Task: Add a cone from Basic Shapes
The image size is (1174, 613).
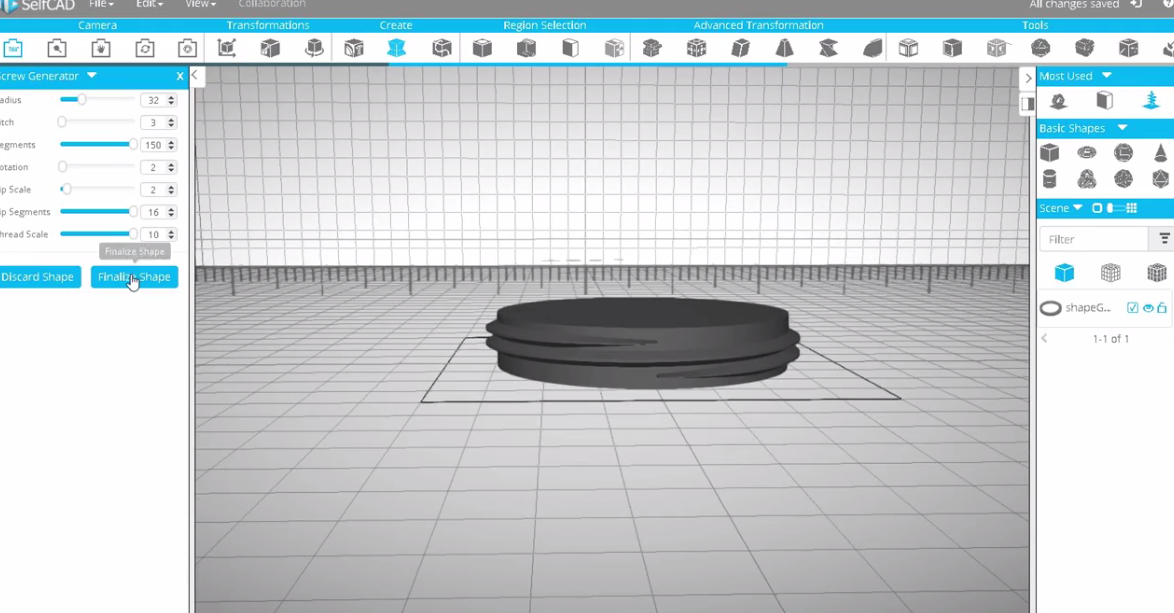Action: coord(1161,153)
